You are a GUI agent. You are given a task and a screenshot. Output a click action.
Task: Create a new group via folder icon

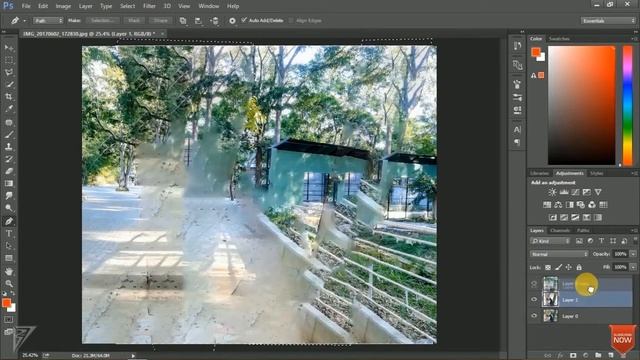point(598,356)
